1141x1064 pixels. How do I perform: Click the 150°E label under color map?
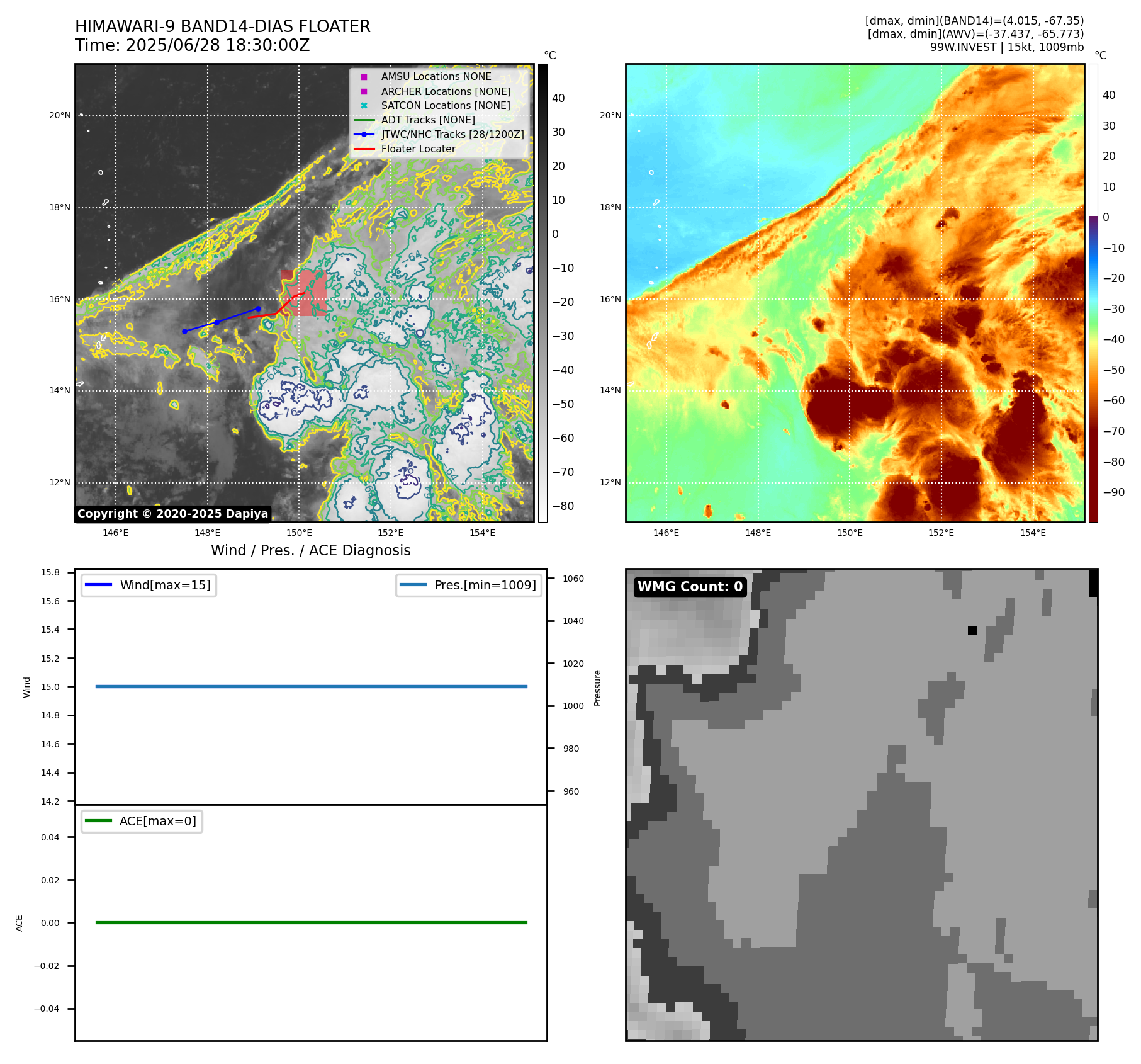850,533
